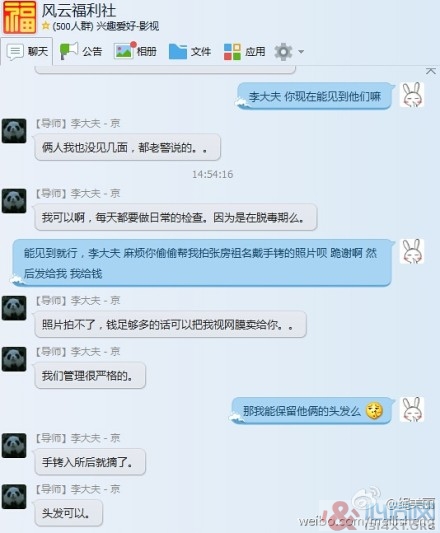Switch to the 聊天 tab
This screenshot has width=440, height=533.
tap(27, 52)
